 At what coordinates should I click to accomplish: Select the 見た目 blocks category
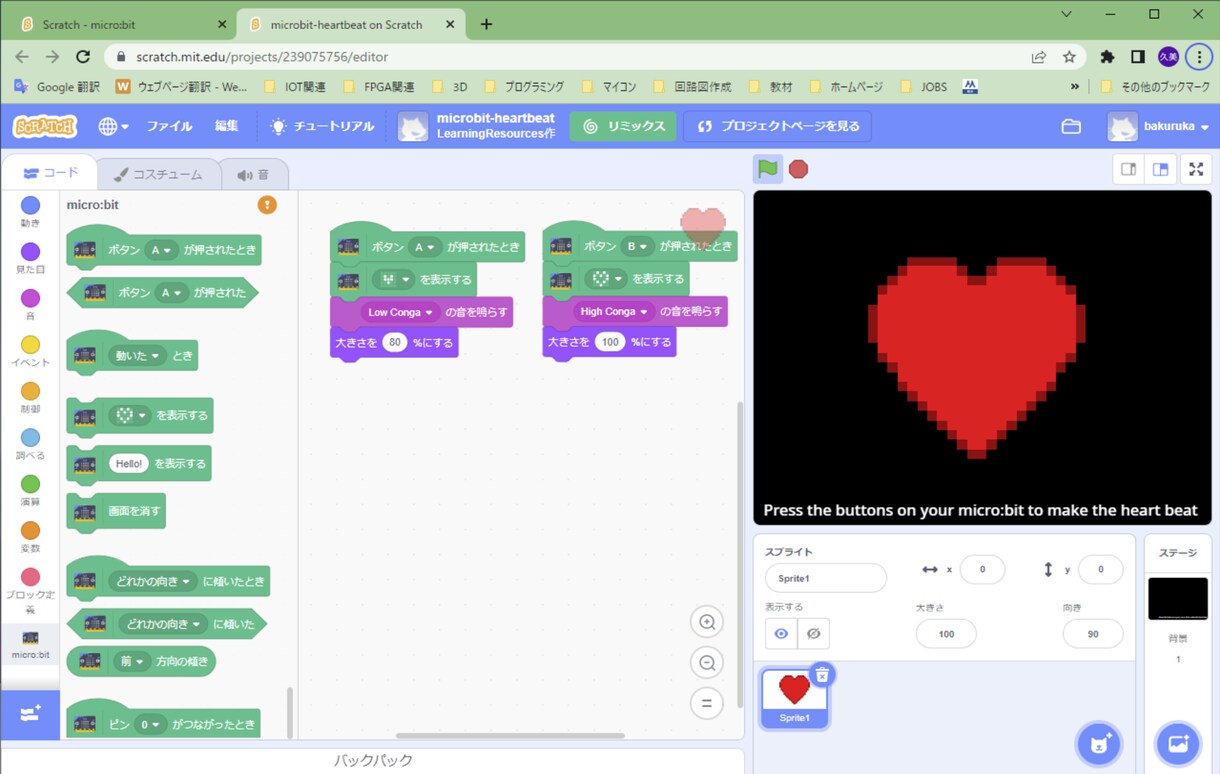30,258
